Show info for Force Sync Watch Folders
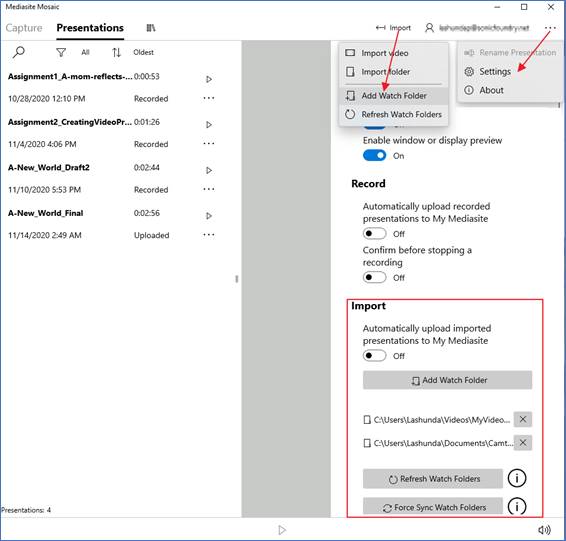The height and width of the screenshot is (541, 566). (x=517, y=506)
